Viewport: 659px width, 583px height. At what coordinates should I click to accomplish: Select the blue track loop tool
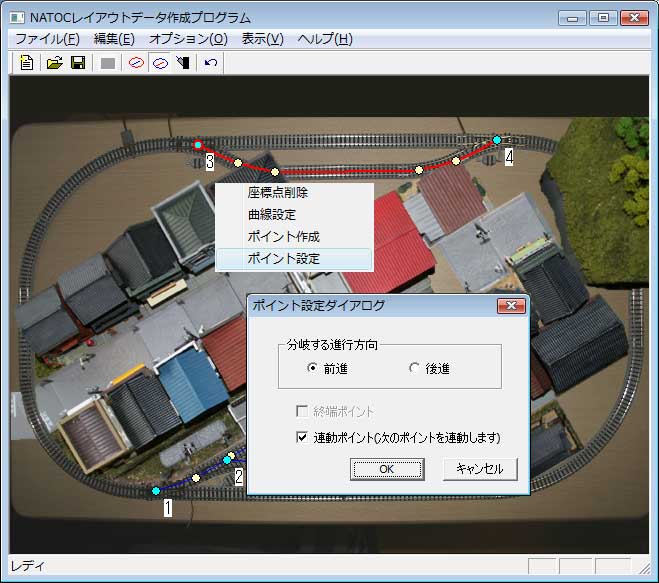160,63
